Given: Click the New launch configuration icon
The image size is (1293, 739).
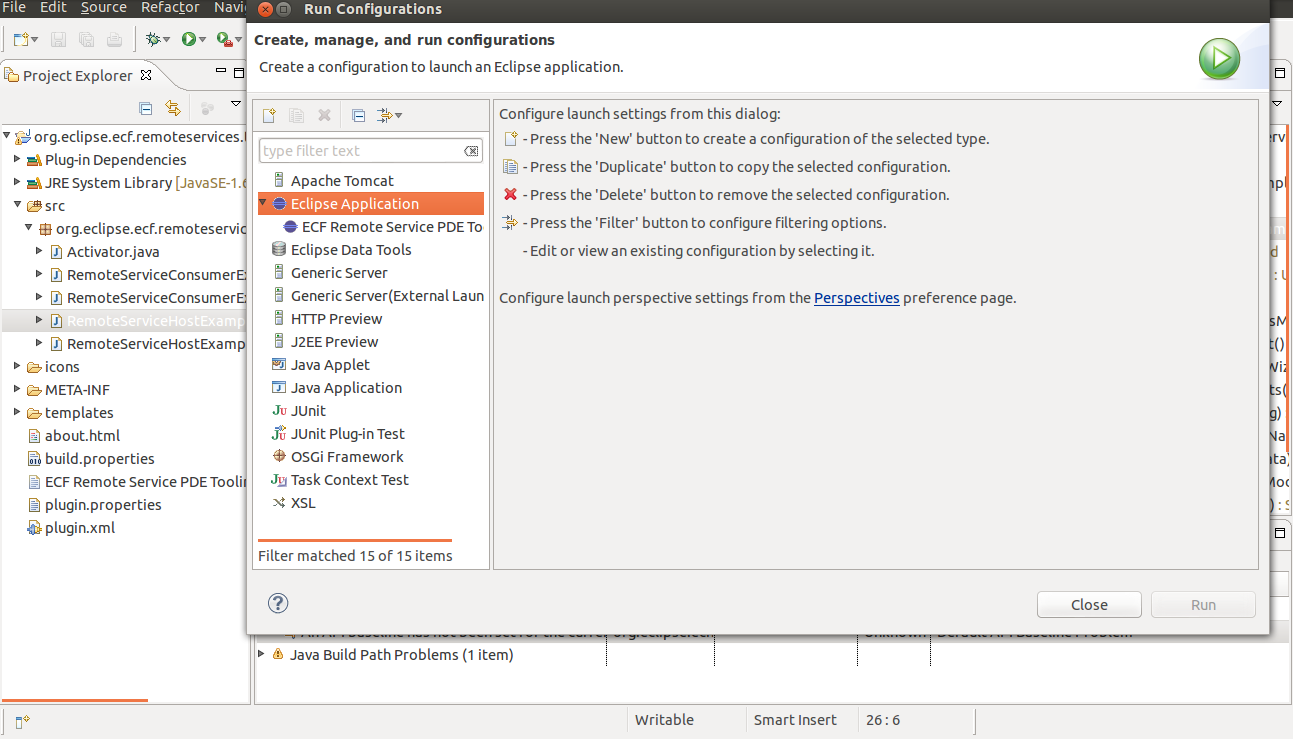Looking at the screenshot, I should click(269, 115).
